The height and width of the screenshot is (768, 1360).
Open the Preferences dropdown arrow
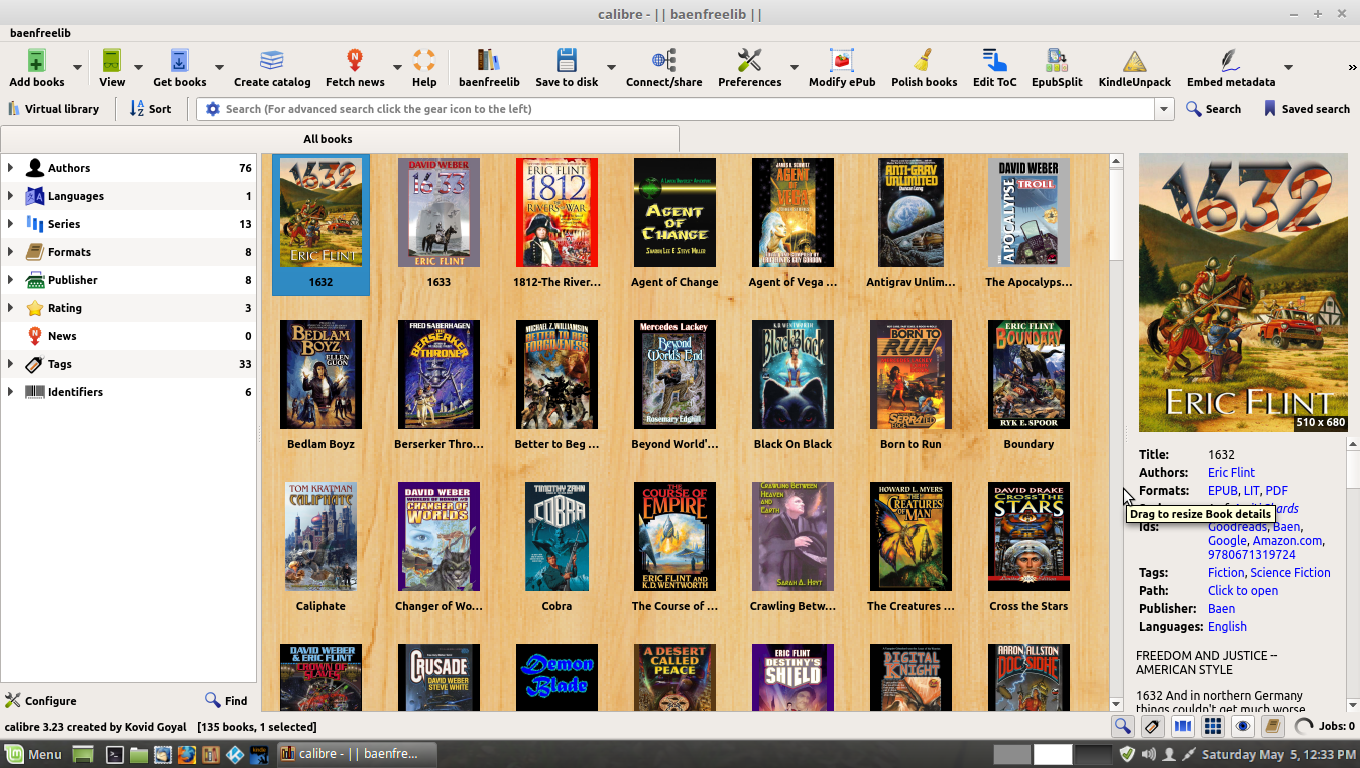click(x=794, y=67)
